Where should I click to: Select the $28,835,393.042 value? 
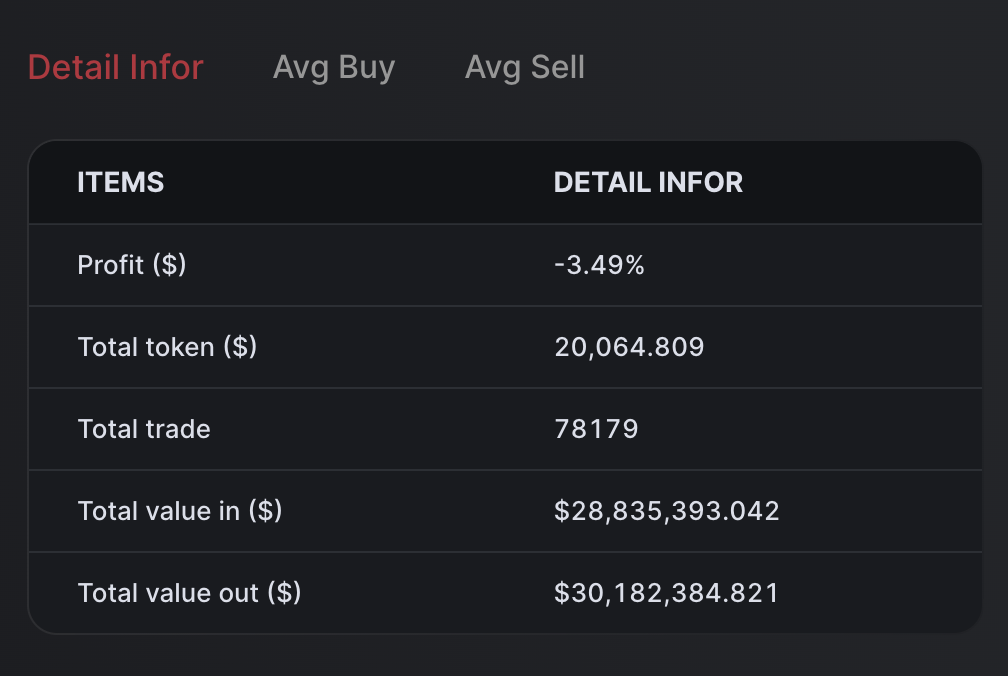[x=667, y=511]
